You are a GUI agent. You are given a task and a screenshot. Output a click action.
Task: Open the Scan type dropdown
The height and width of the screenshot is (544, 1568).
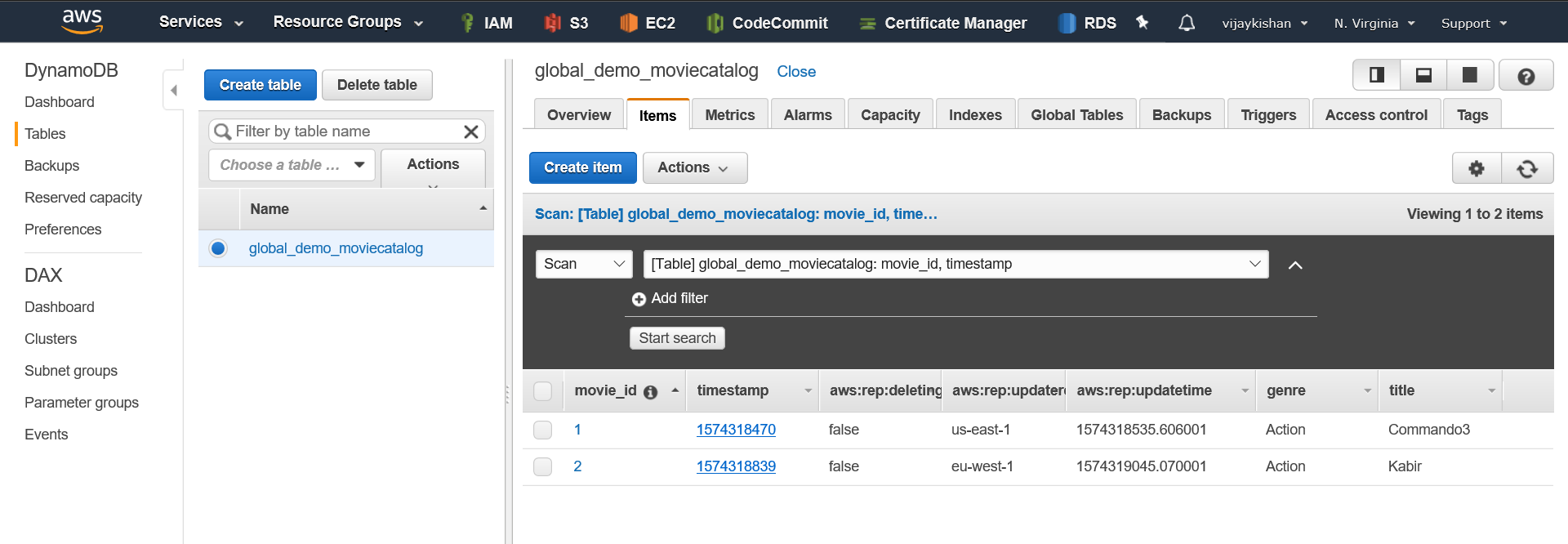pyautogui.click(x=583, y=264)
